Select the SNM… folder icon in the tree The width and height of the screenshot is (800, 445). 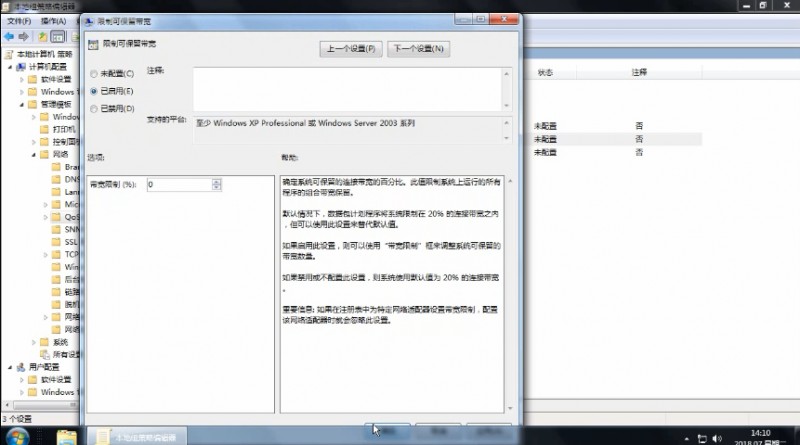tap(56, 229)
